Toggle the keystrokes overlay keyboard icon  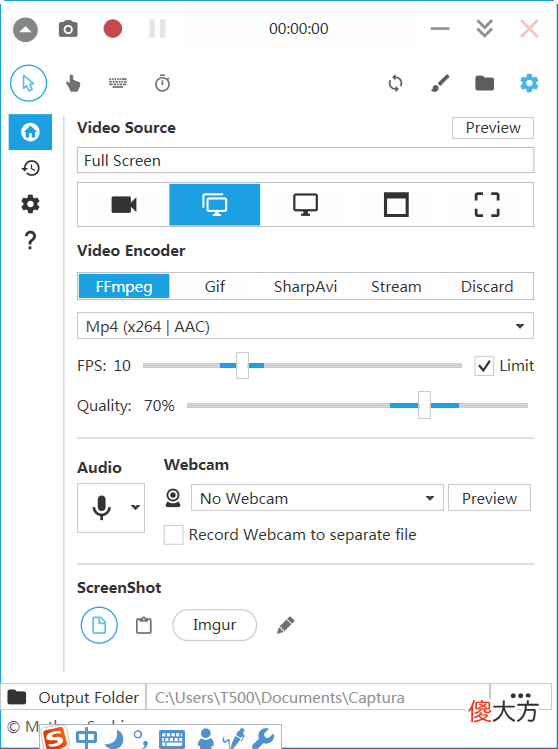[x=118, y=84]
